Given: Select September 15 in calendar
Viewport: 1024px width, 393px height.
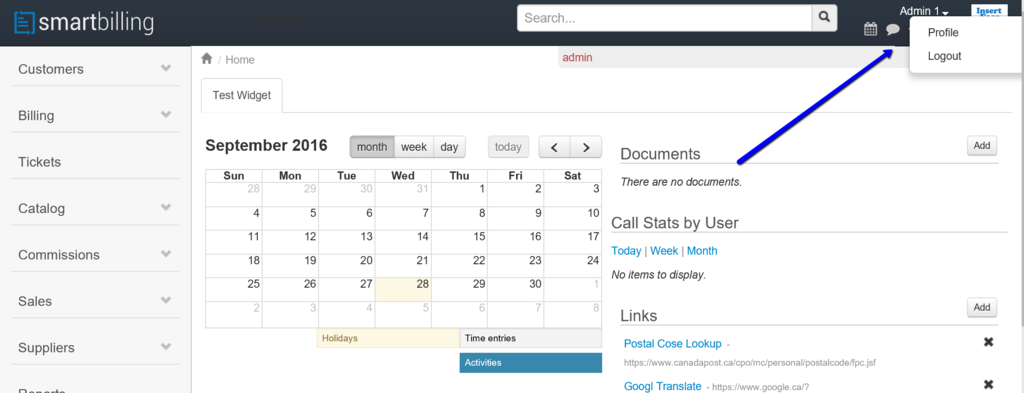Looking at the screenshot, I should 460,243.
